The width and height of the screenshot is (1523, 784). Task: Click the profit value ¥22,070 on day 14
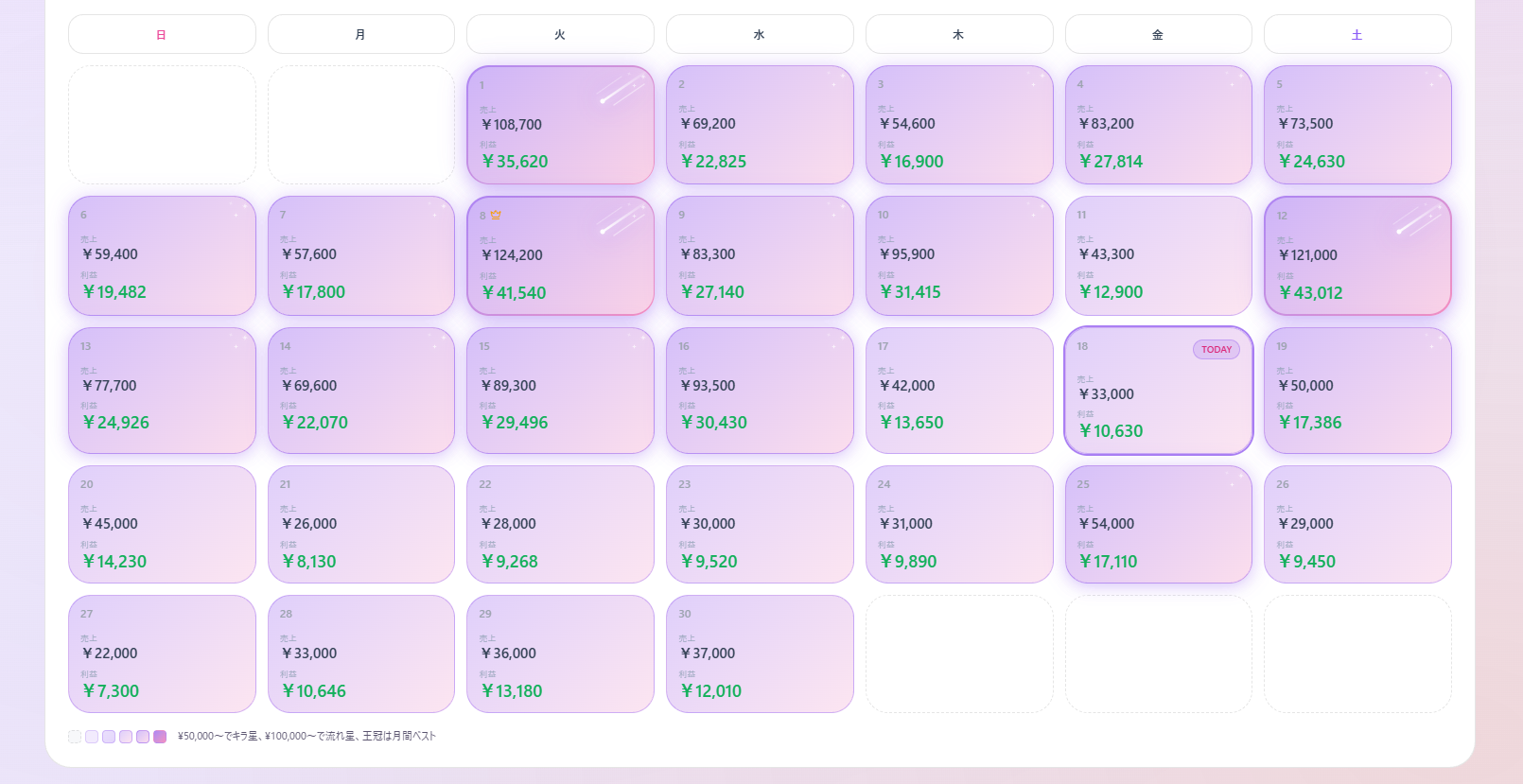point(315,423)
